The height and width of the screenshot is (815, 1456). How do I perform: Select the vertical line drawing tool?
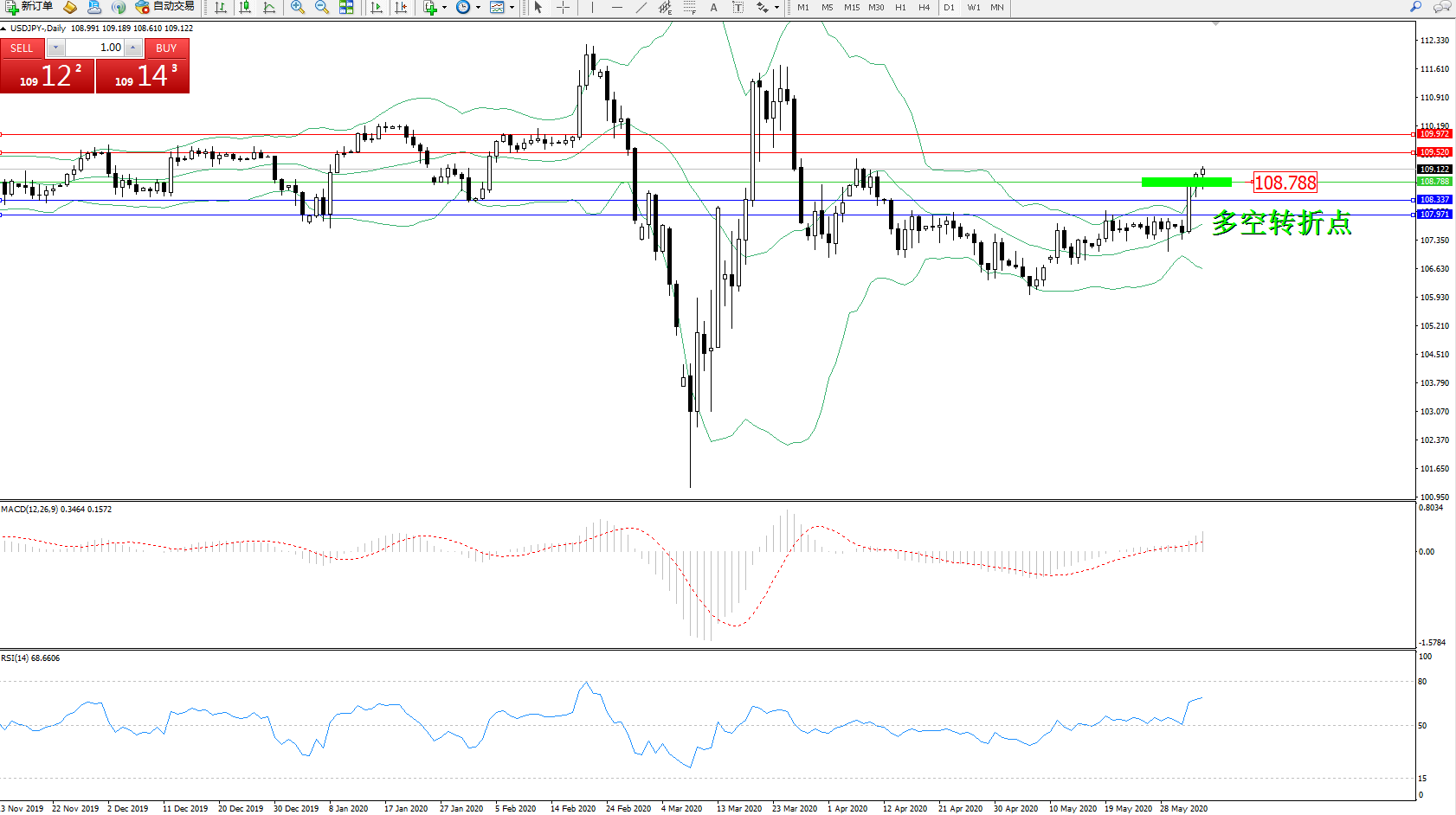point(592,8)
